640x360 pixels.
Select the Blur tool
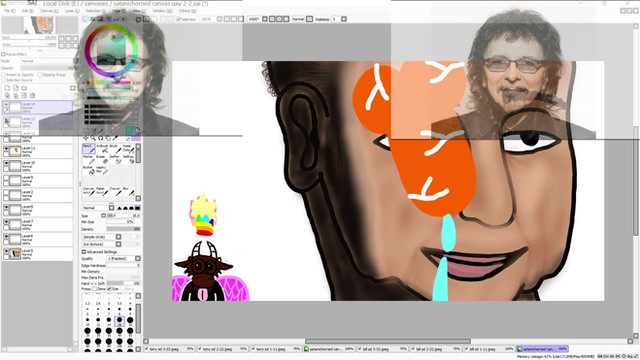[x=128, y=191]
